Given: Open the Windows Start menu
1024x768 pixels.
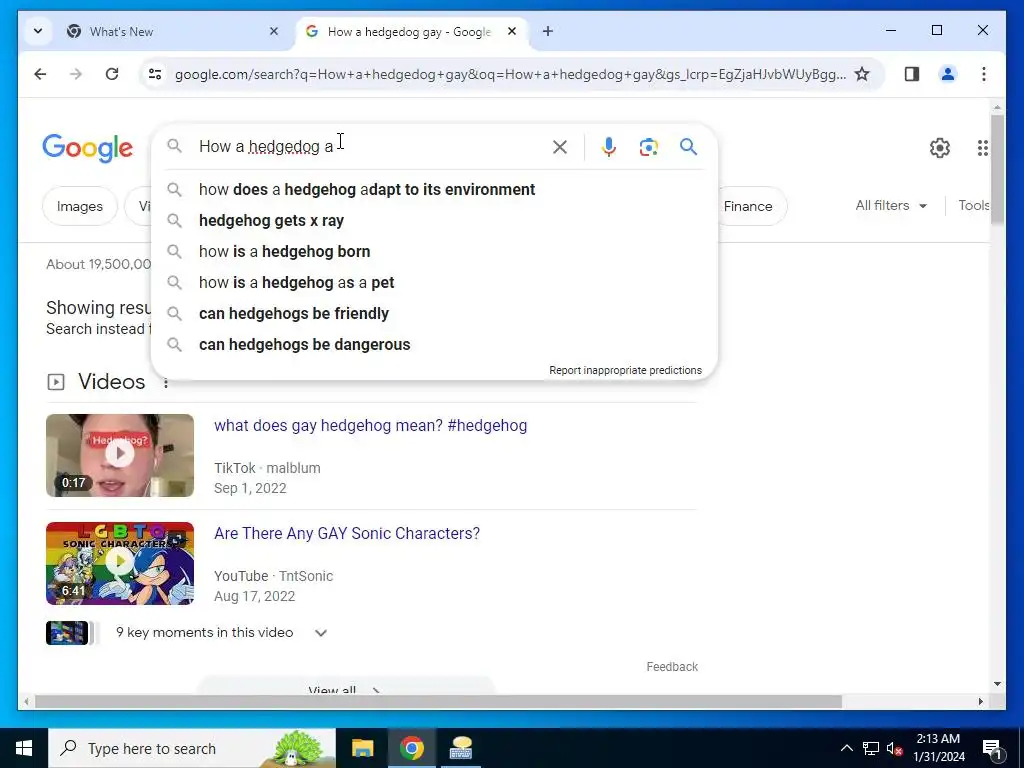Looking at the screenshot, I should pos(24,748).
